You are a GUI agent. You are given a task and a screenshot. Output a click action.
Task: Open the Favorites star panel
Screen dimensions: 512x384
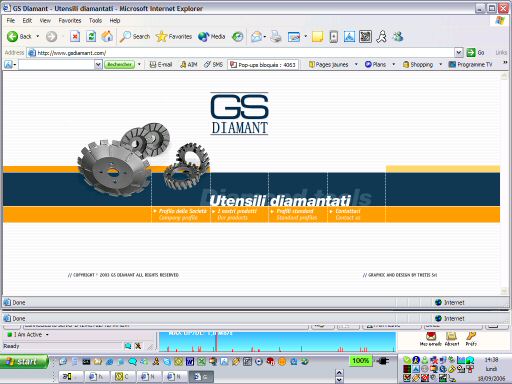pyautogui.click(x=174, y=36)
